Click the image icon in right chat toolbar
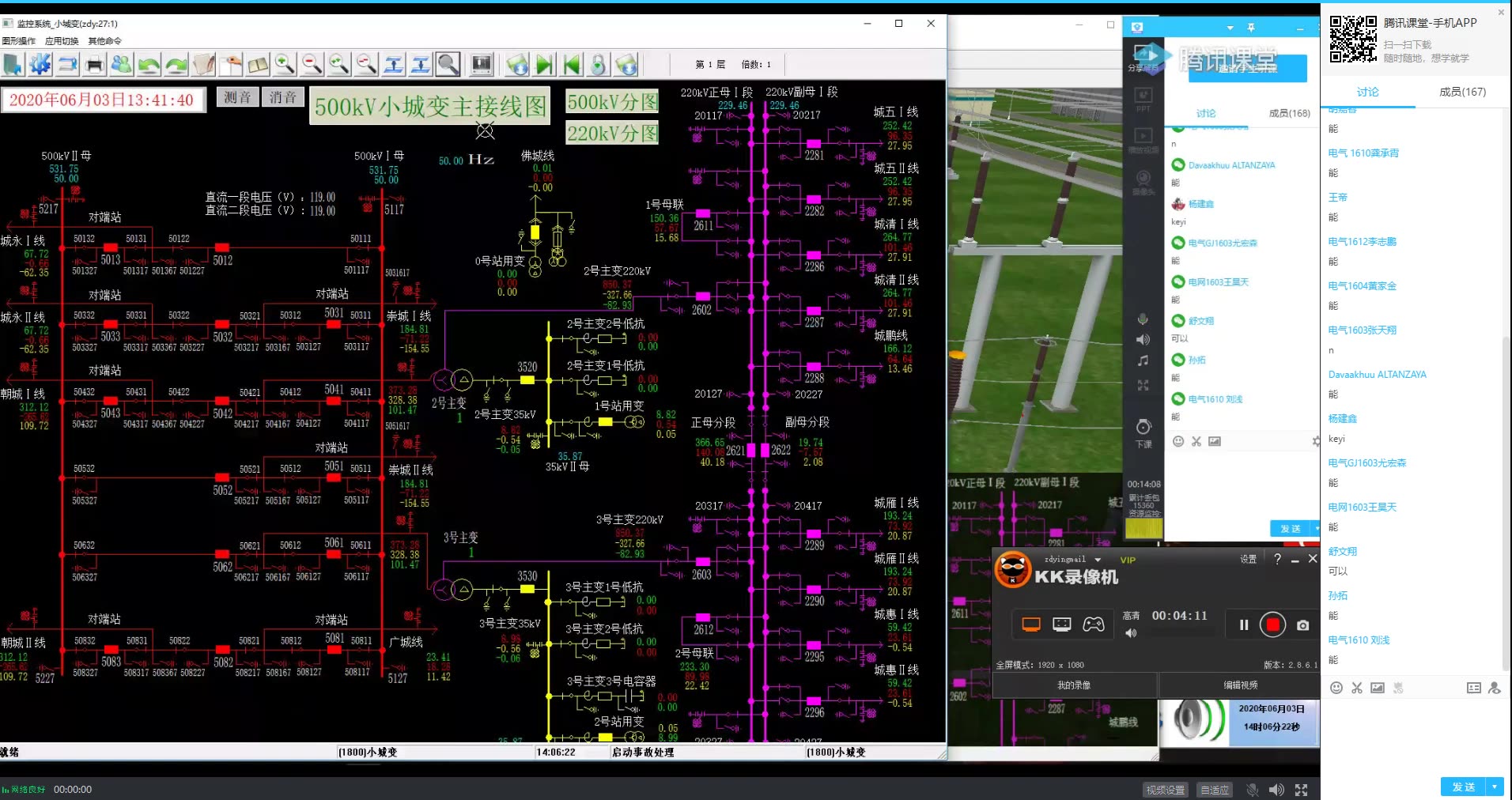The image size is (1512, 800). (x=1378, y=688)
